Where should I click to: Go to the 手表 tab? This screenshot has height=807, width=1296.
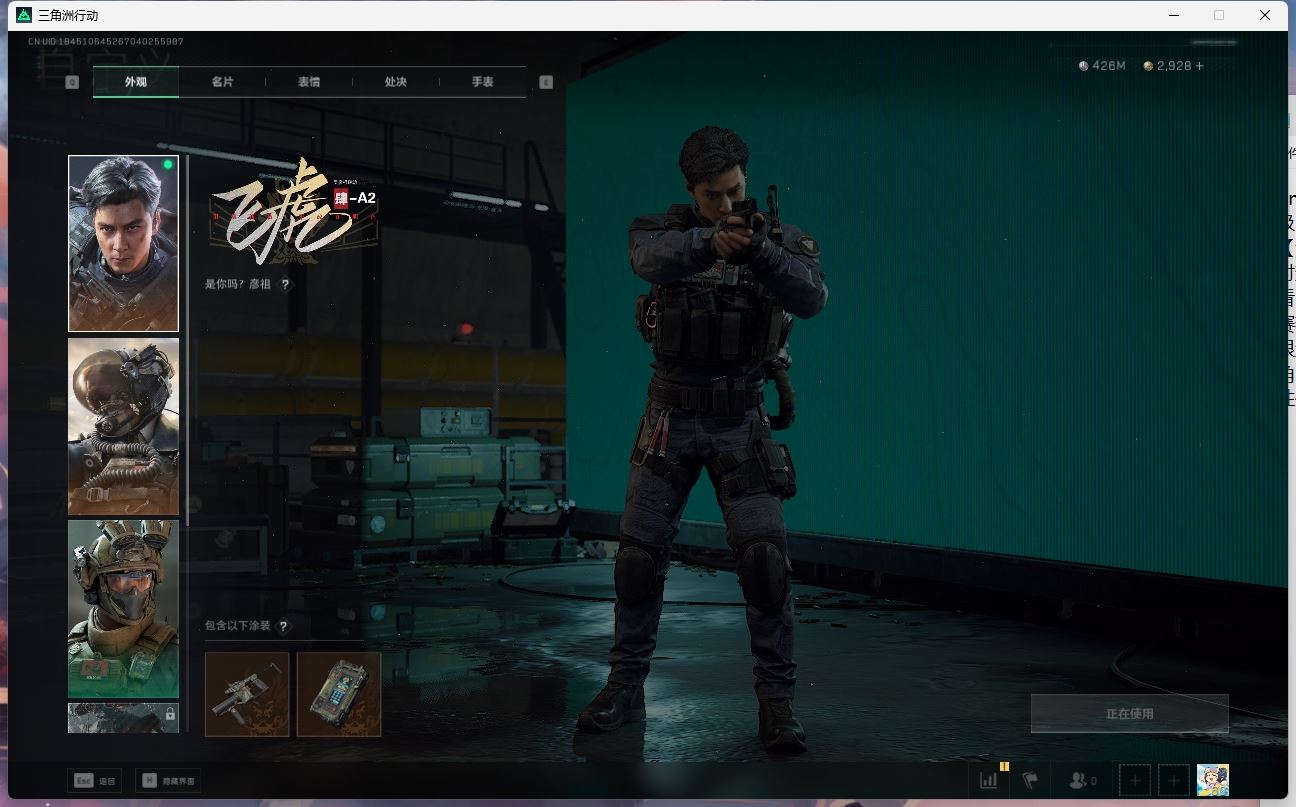coord(483,82)
